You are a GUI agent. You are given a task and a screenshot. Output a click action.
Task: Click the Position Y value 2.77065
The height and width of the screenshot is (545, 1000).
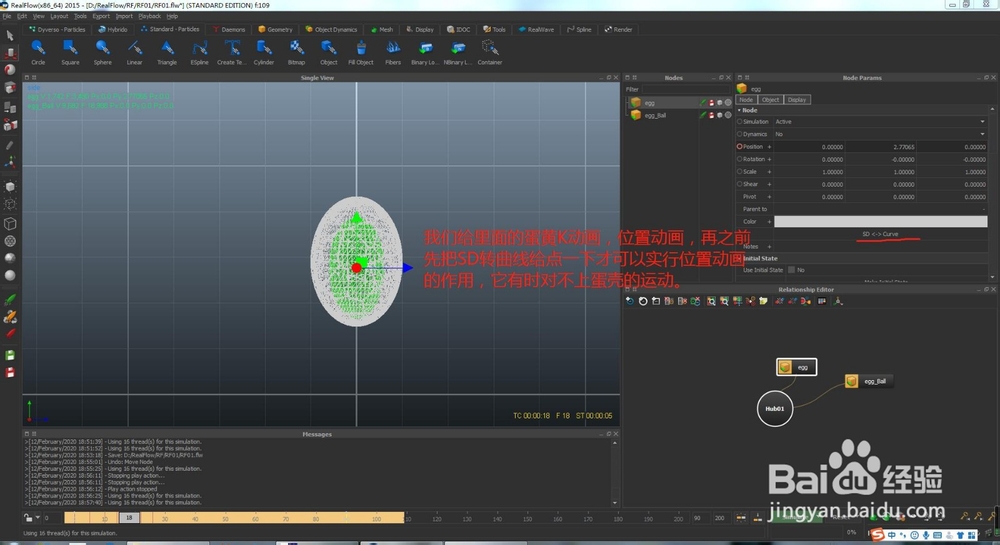(x=880, y=147)
